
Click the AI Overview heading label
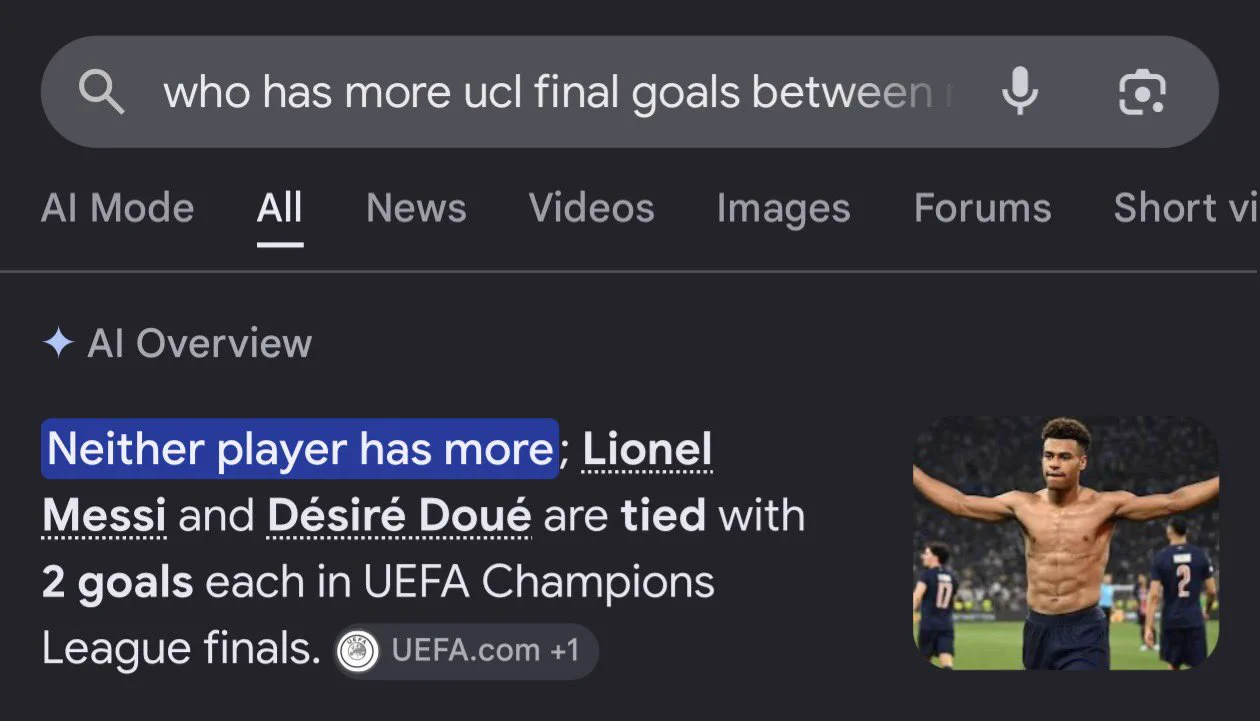coord(200,344)
